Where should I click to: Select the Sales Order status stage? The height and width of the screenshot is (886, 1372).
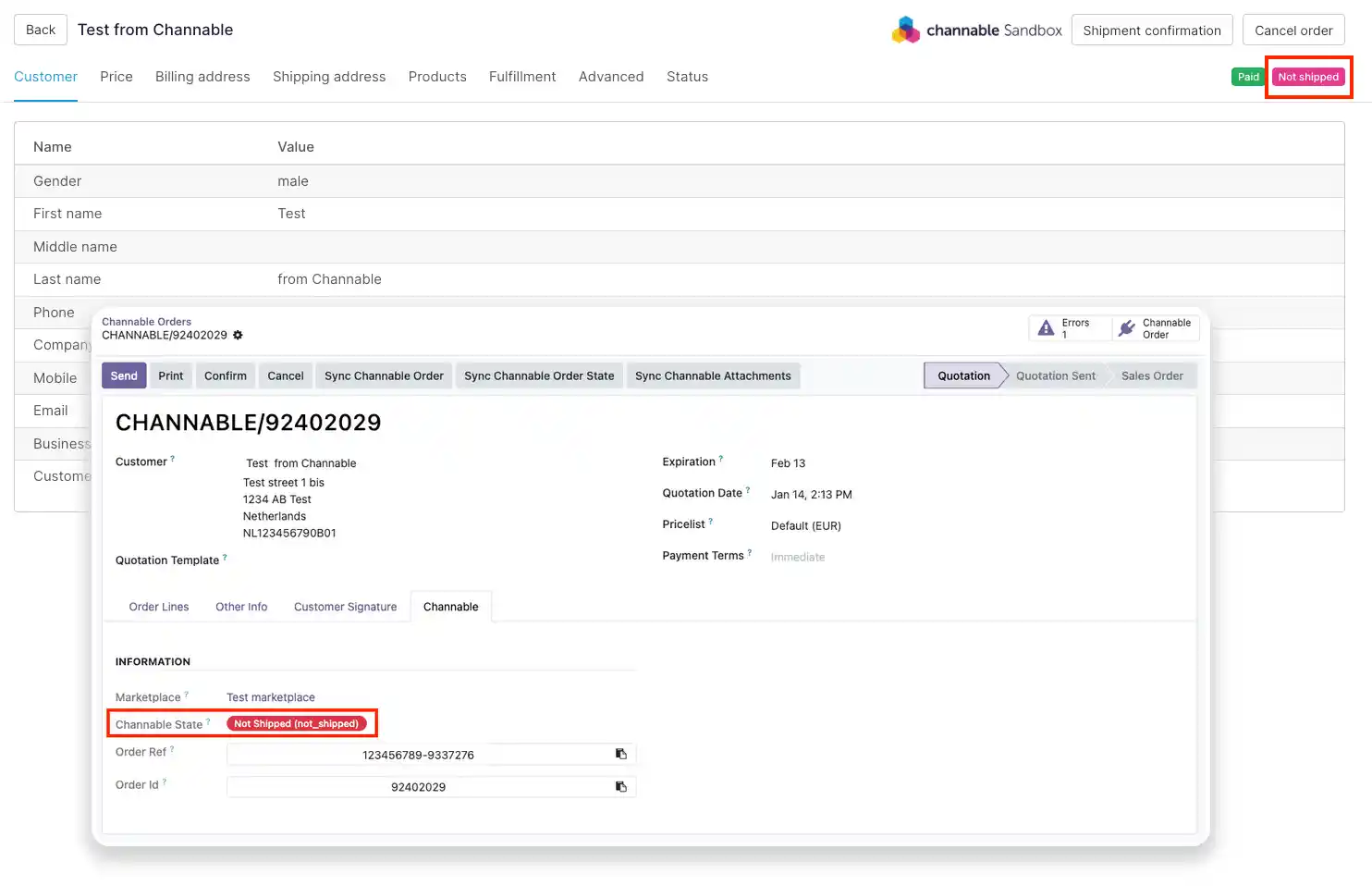point(1151,375)
